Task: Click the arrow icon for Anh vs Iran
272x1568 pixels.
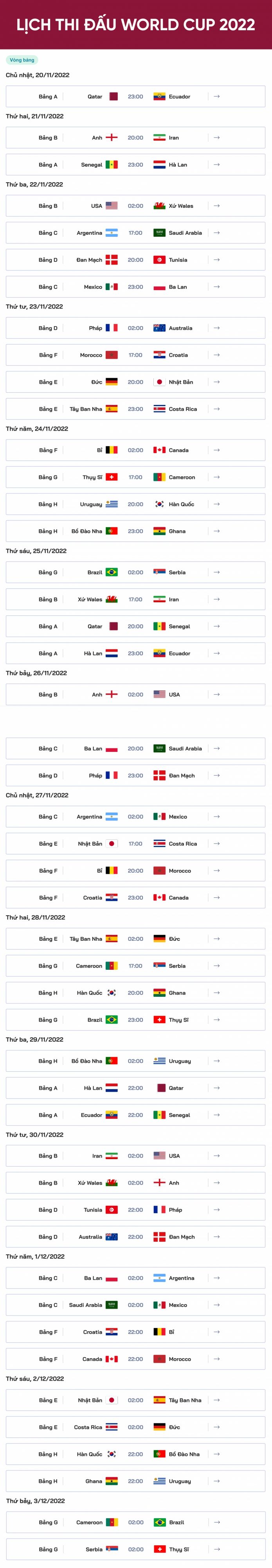Action: pyautogui.click(x=217, y=138)
